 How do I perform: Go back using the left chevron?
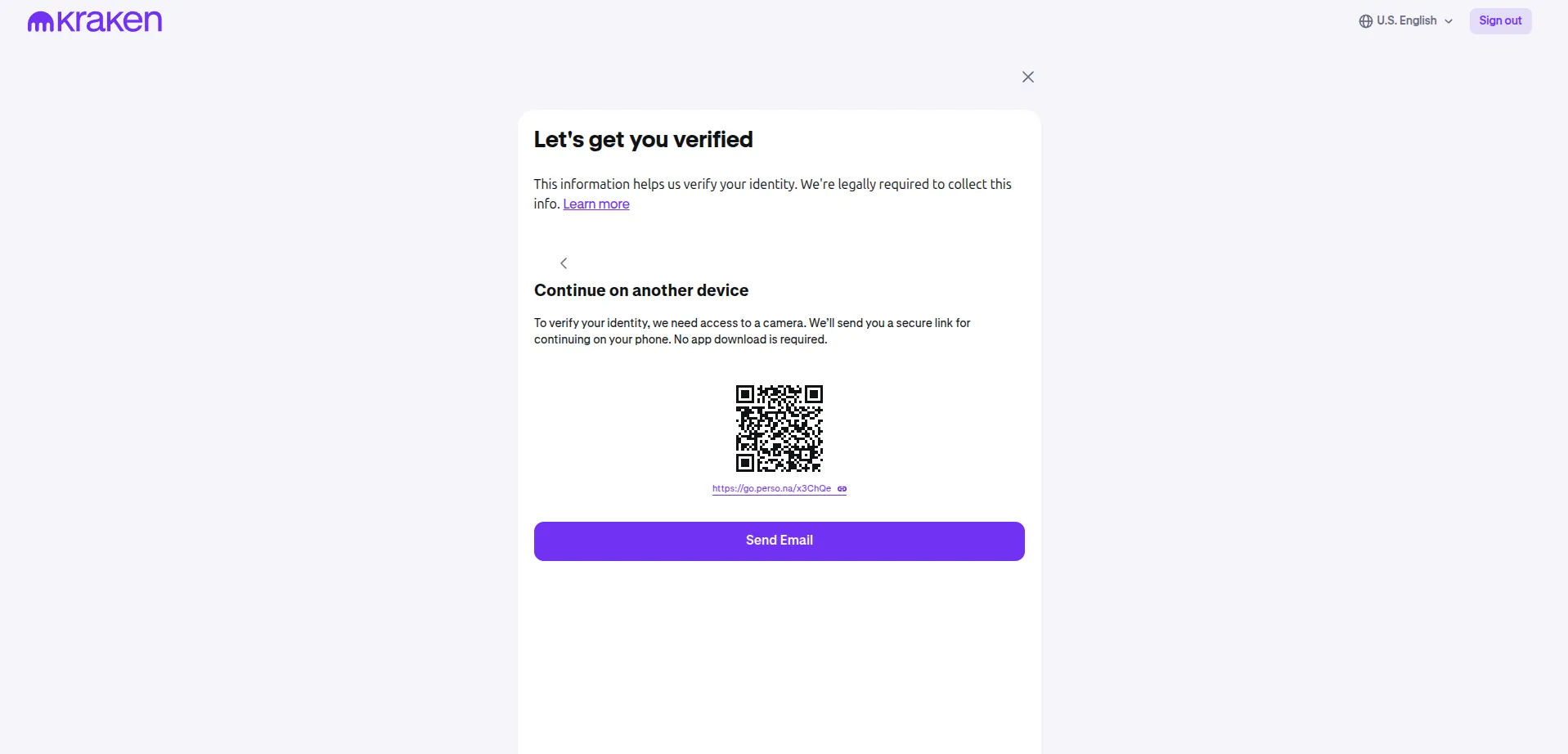pos(564,263)
